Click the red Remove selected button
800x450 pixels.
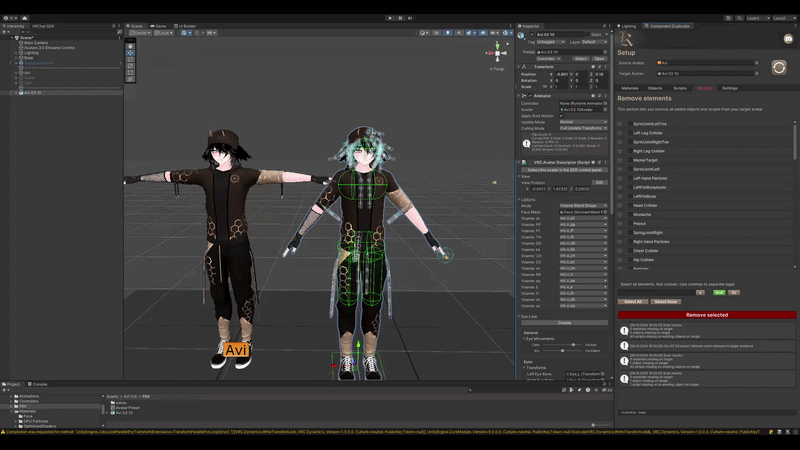(x=707, y=315)
